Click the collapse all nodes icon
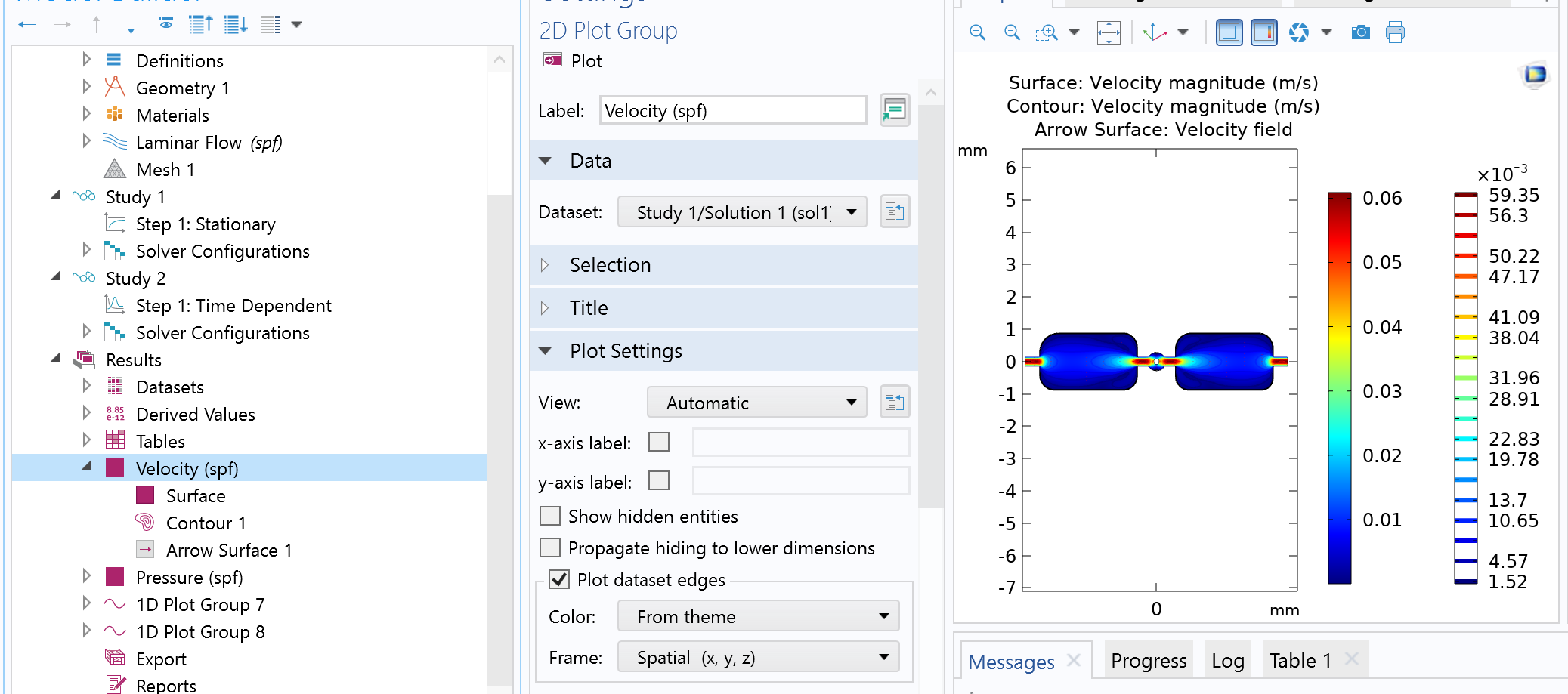The width and height of the screenshot is (1568, 694). pyautogui.click(x=200, y=25)
